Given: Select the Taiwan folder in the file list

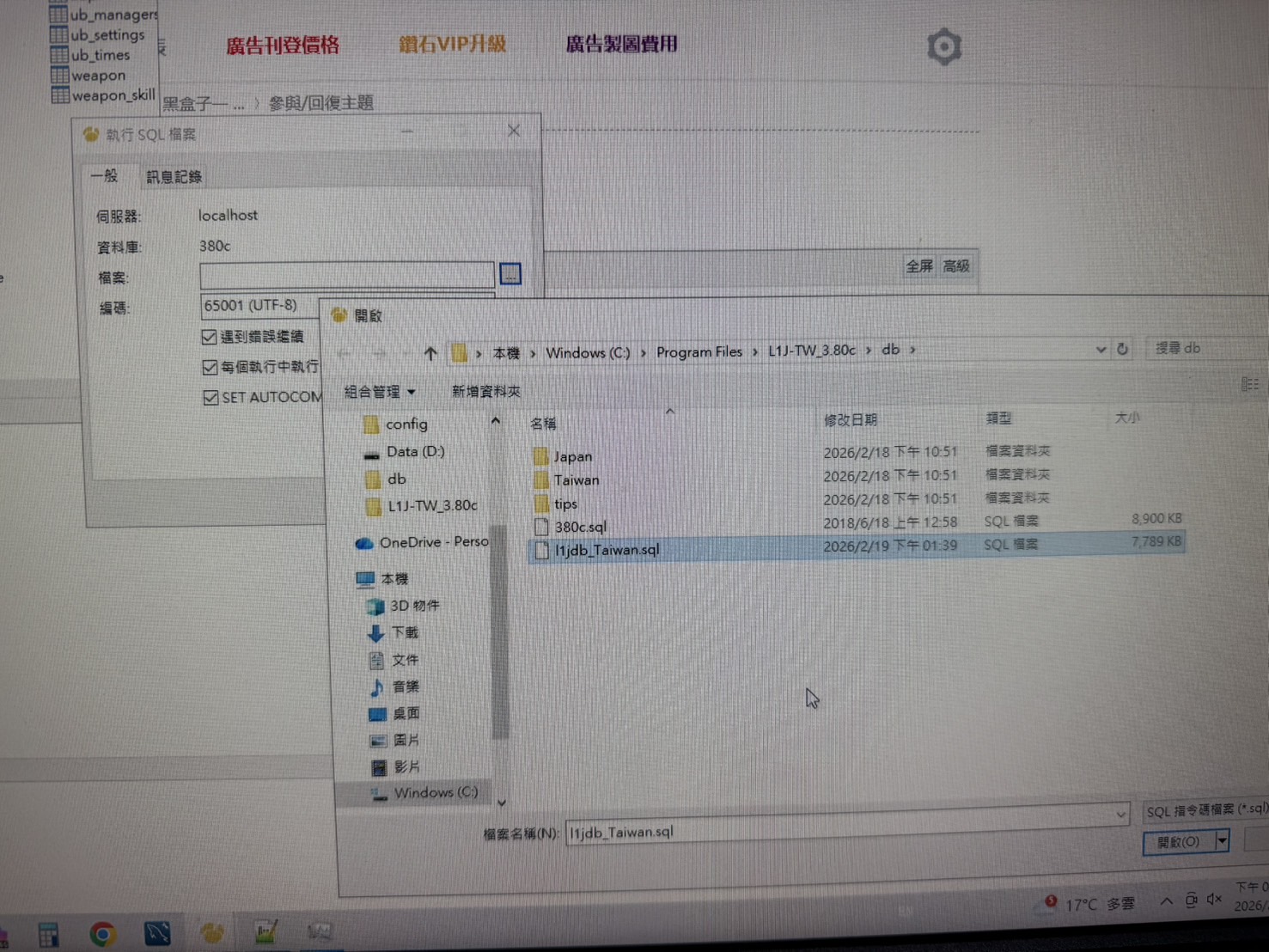Looking at the screenshot, I should (x=566, y=480).
